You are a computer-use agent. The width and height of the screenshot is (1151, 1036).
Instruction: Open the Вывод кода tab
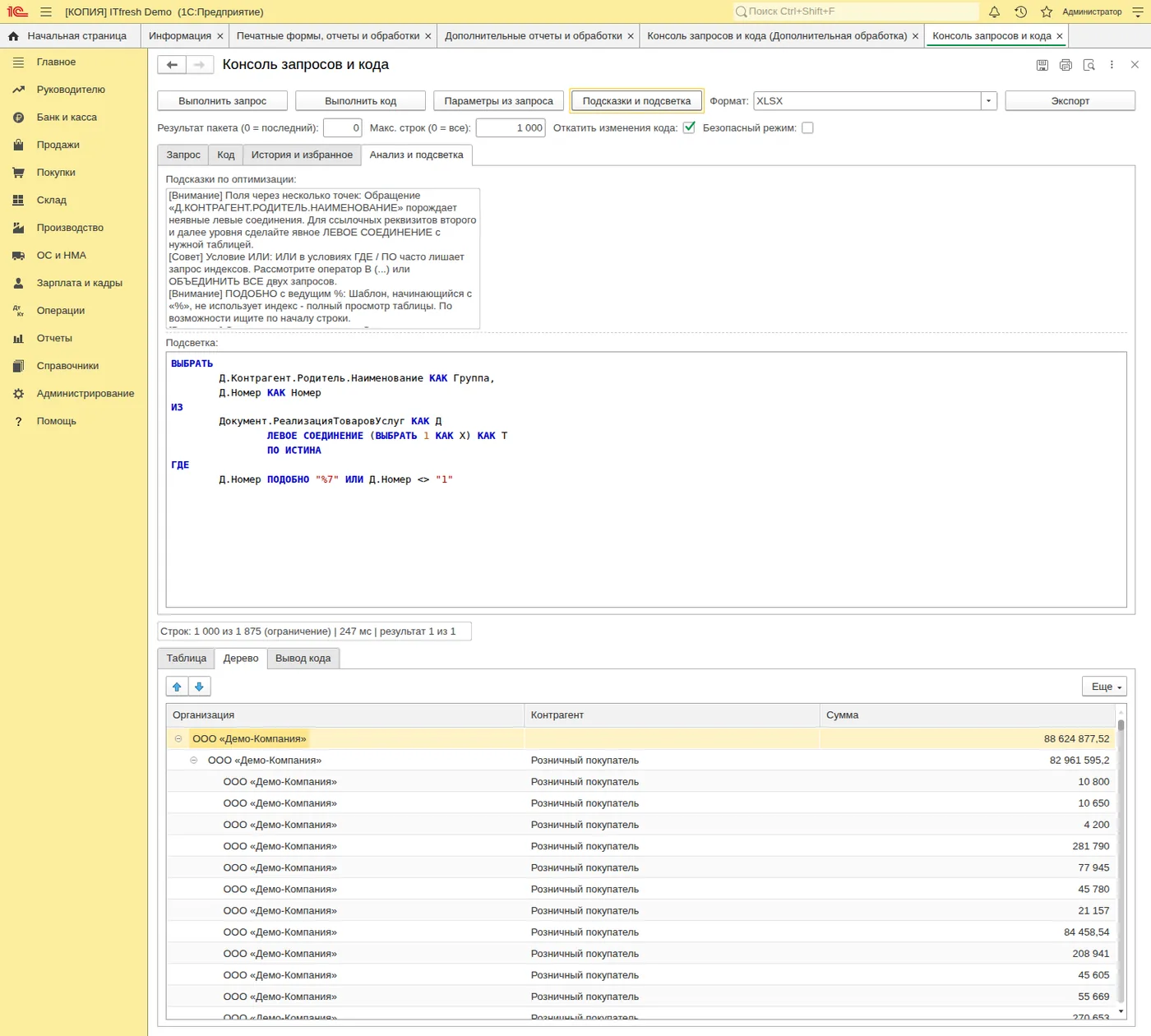tap(303, 658)
